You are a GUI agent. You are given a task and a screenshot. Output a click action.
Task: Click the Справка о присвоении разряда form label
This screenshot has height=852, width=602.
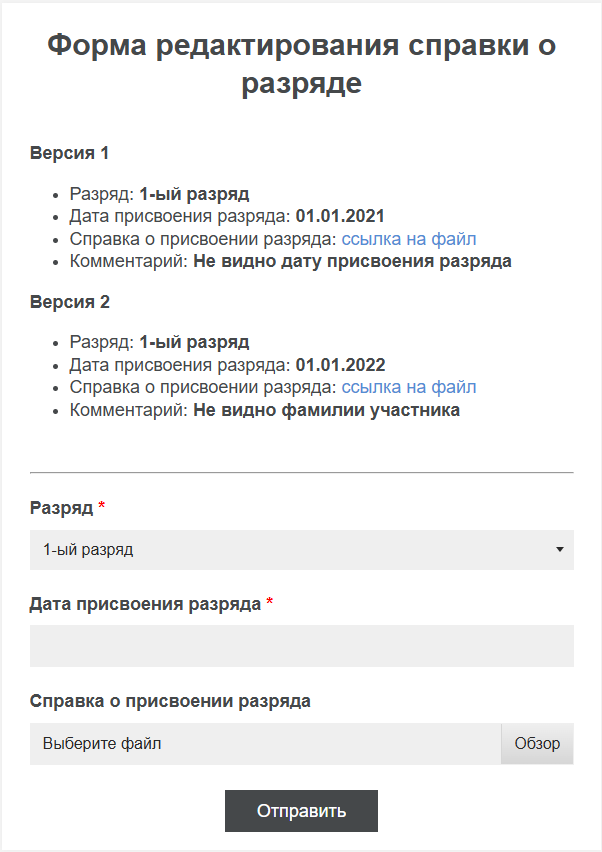[x=170, y=701]
